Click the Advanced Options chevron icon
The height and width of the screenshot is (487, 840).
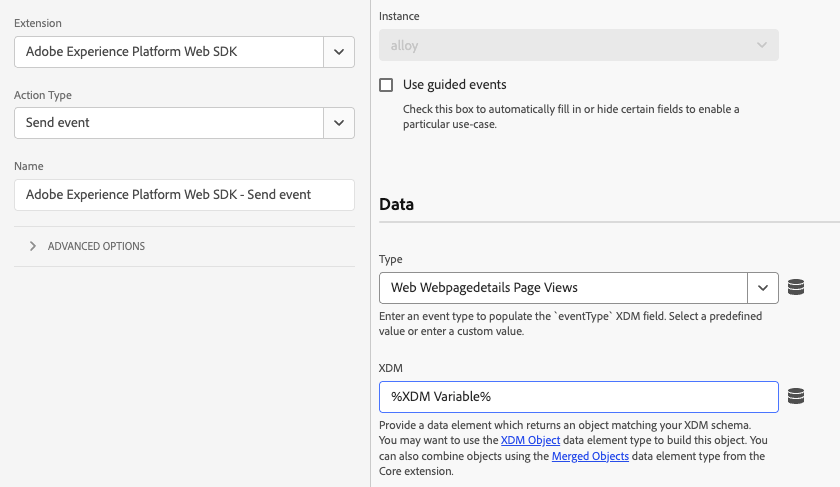(33, 246)
